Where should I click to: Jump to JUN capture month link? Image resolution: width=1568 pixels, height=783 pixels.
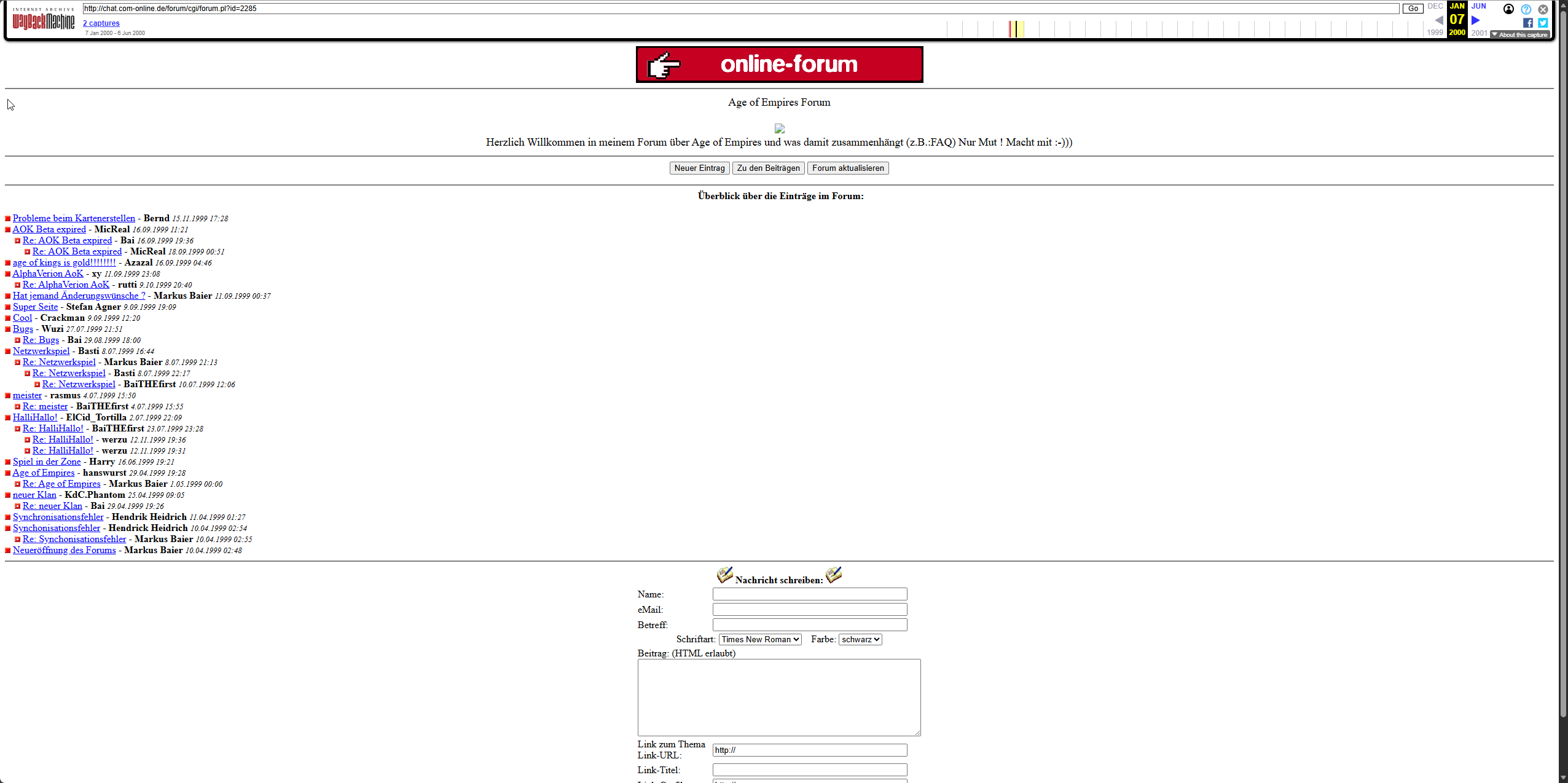click(x=1478, y=6)
